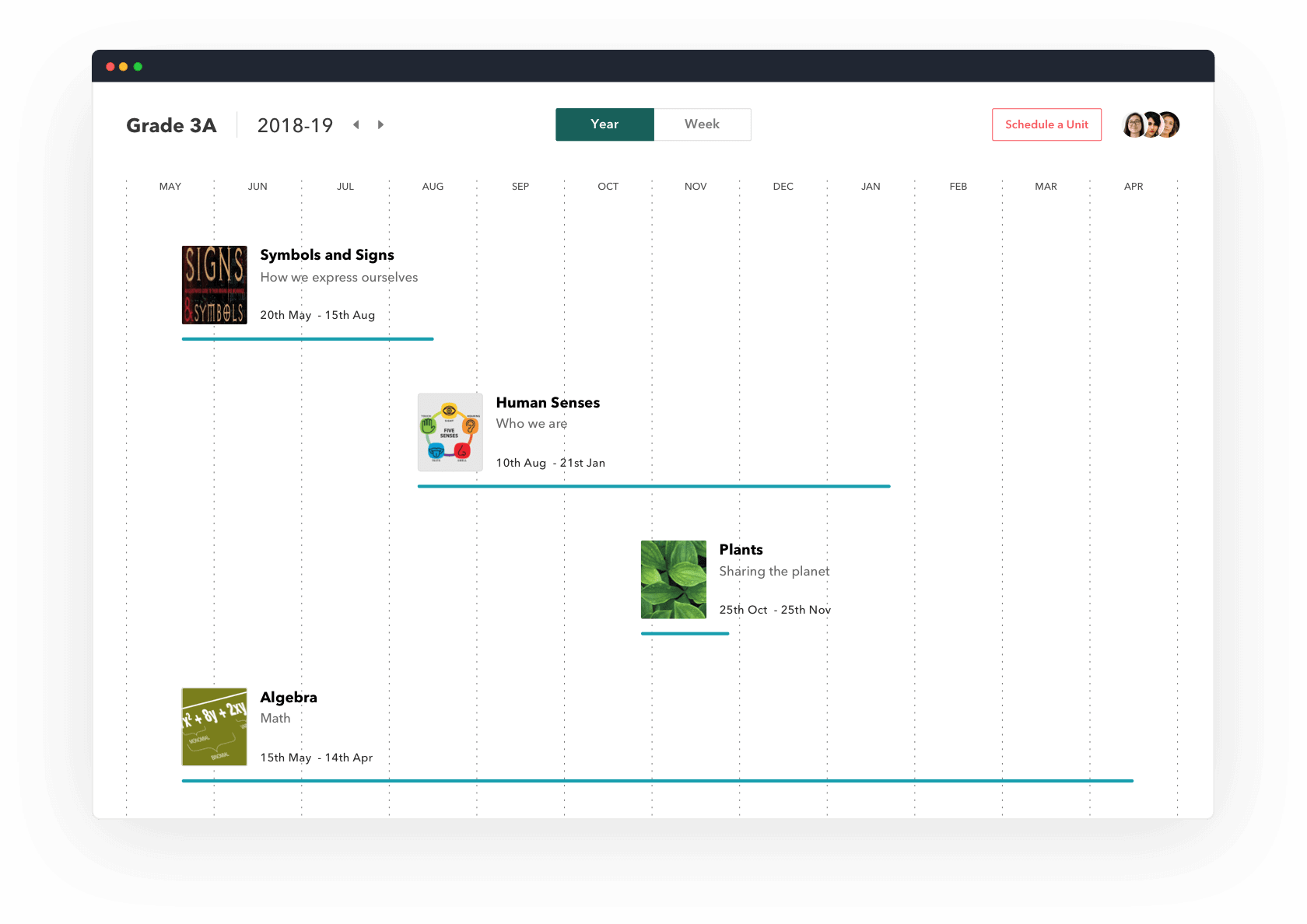Open the rightmost collaborator avatar
Screen dimensions: 1307x924
click(x=1170, y=124)
